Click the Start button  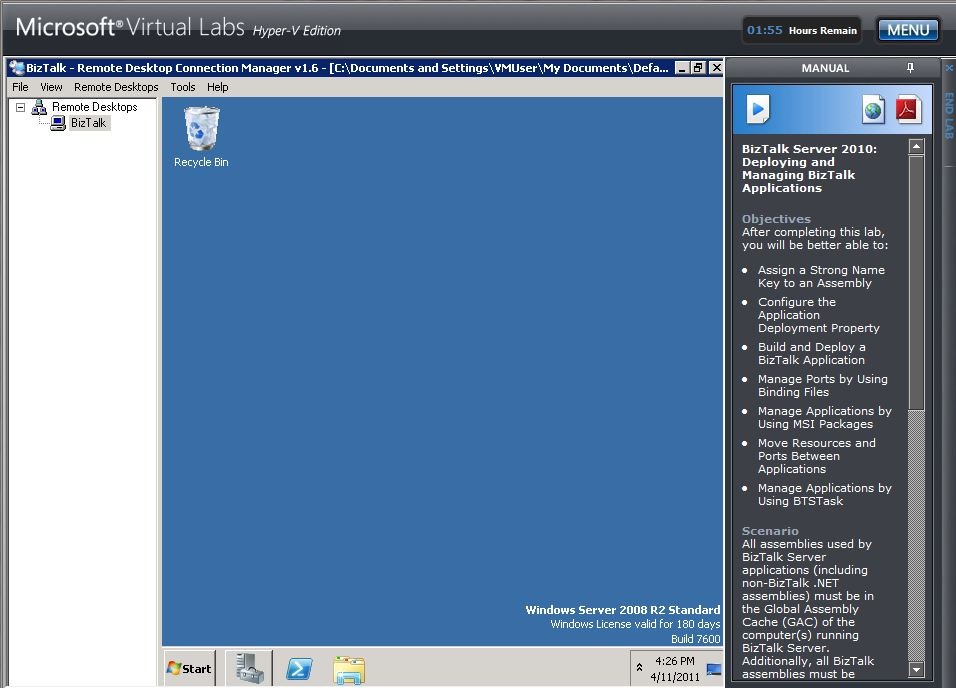[189, 668]
